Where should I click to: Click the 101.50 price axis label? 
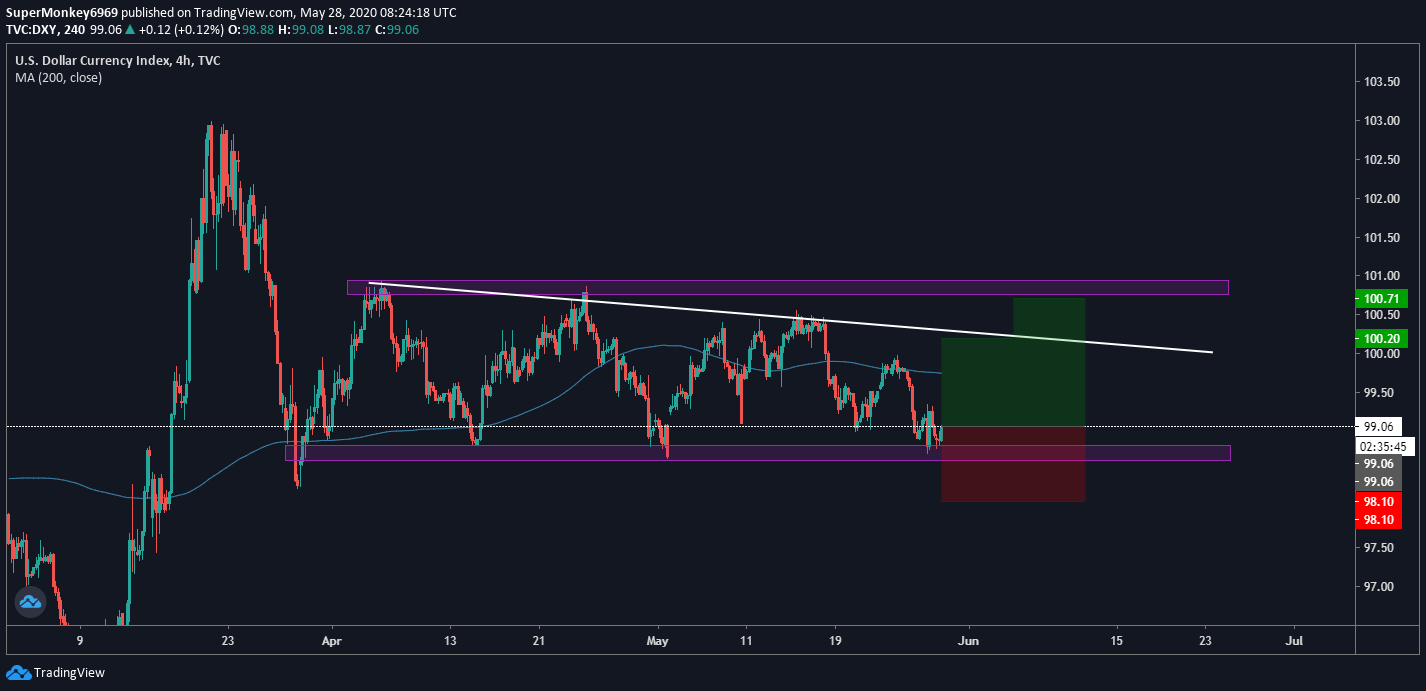[1380, 237]
